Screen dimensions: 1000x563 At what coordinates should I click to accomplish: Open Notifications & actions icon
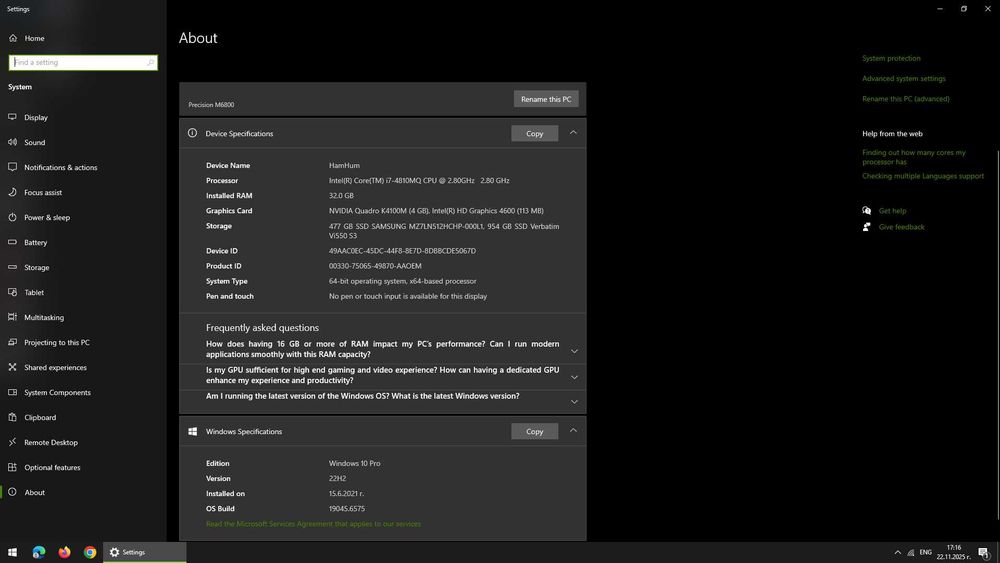[12, 167]
